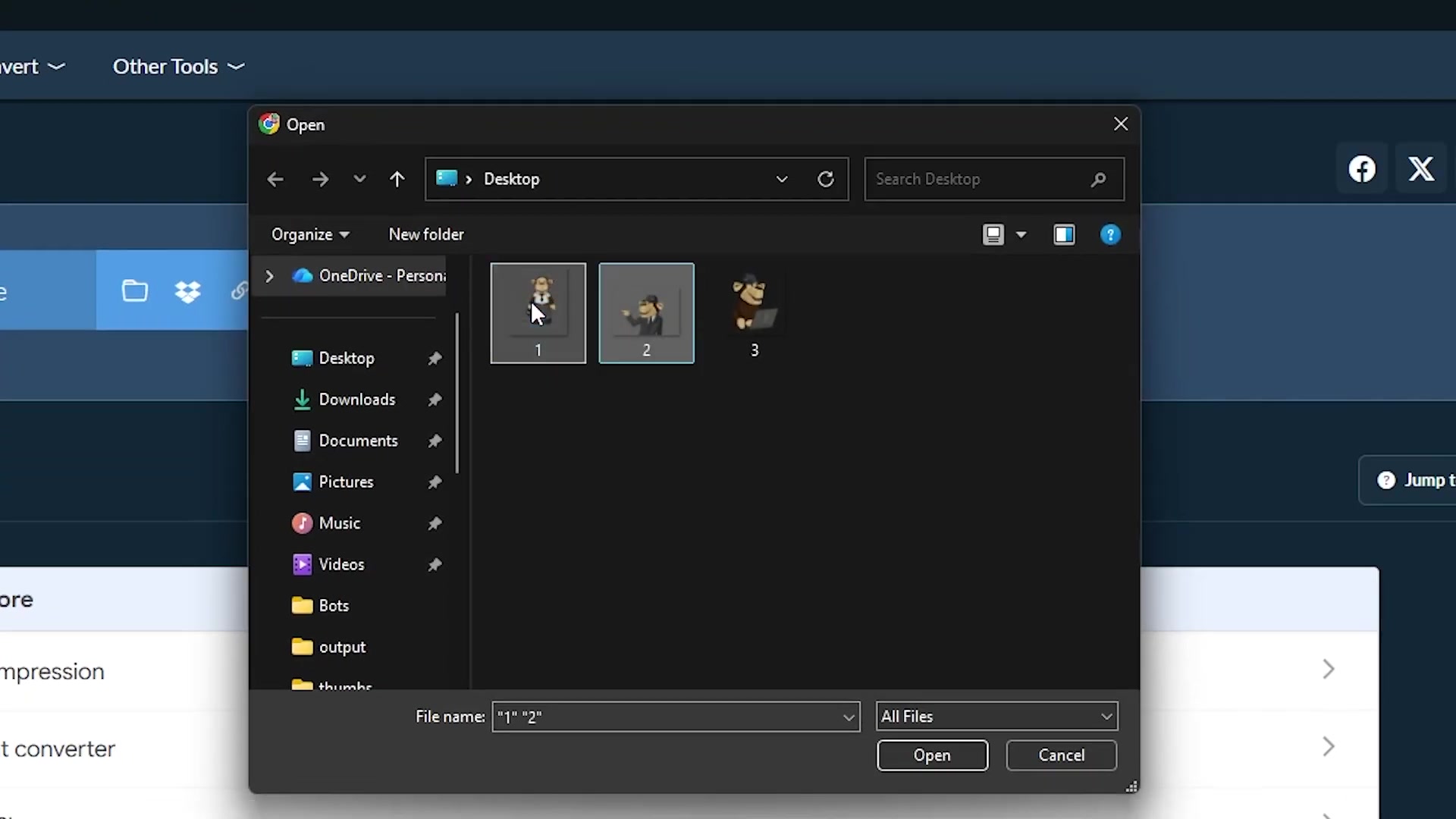Image resolution: width=1456 pixels, height=819 pixels.
Task: Click the sidebar vertical scrollbar
Action: tap(457, 393)
